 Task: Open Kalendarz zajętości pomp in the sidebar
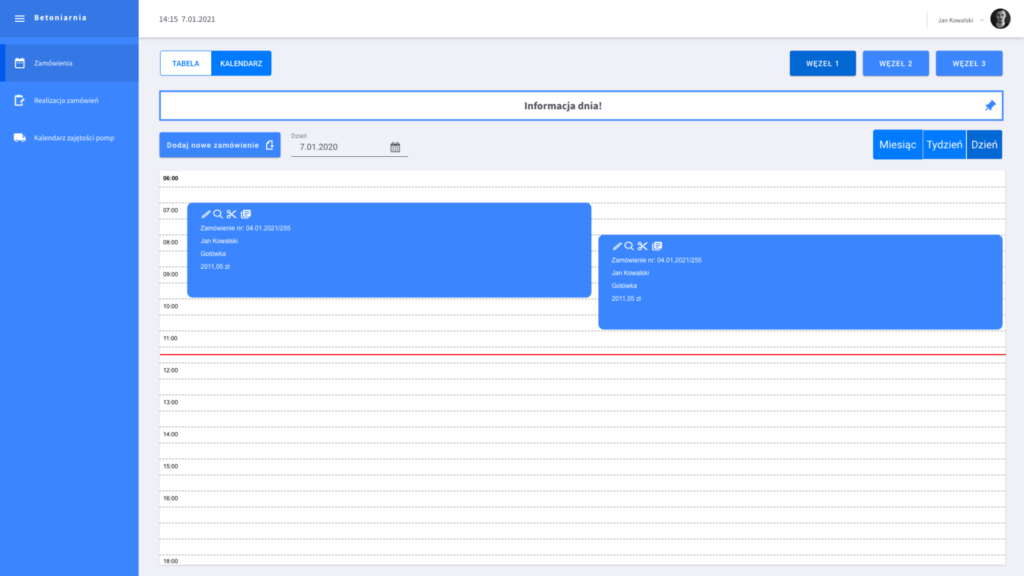tap(73, 137)
